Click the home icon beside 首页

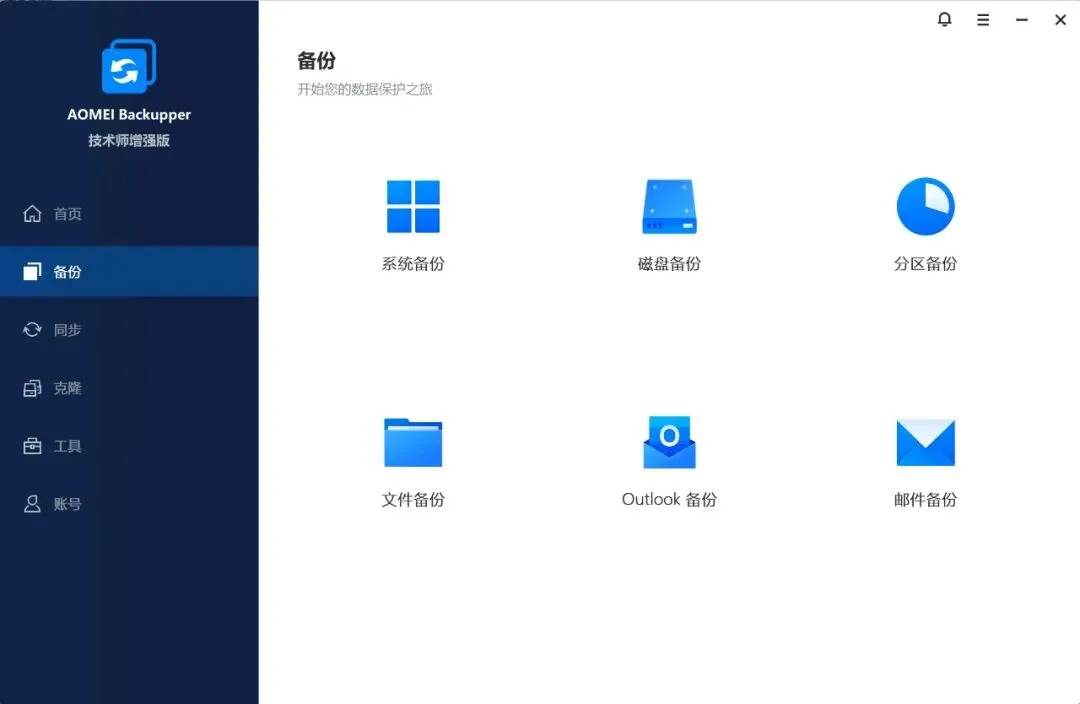(32, 214)
